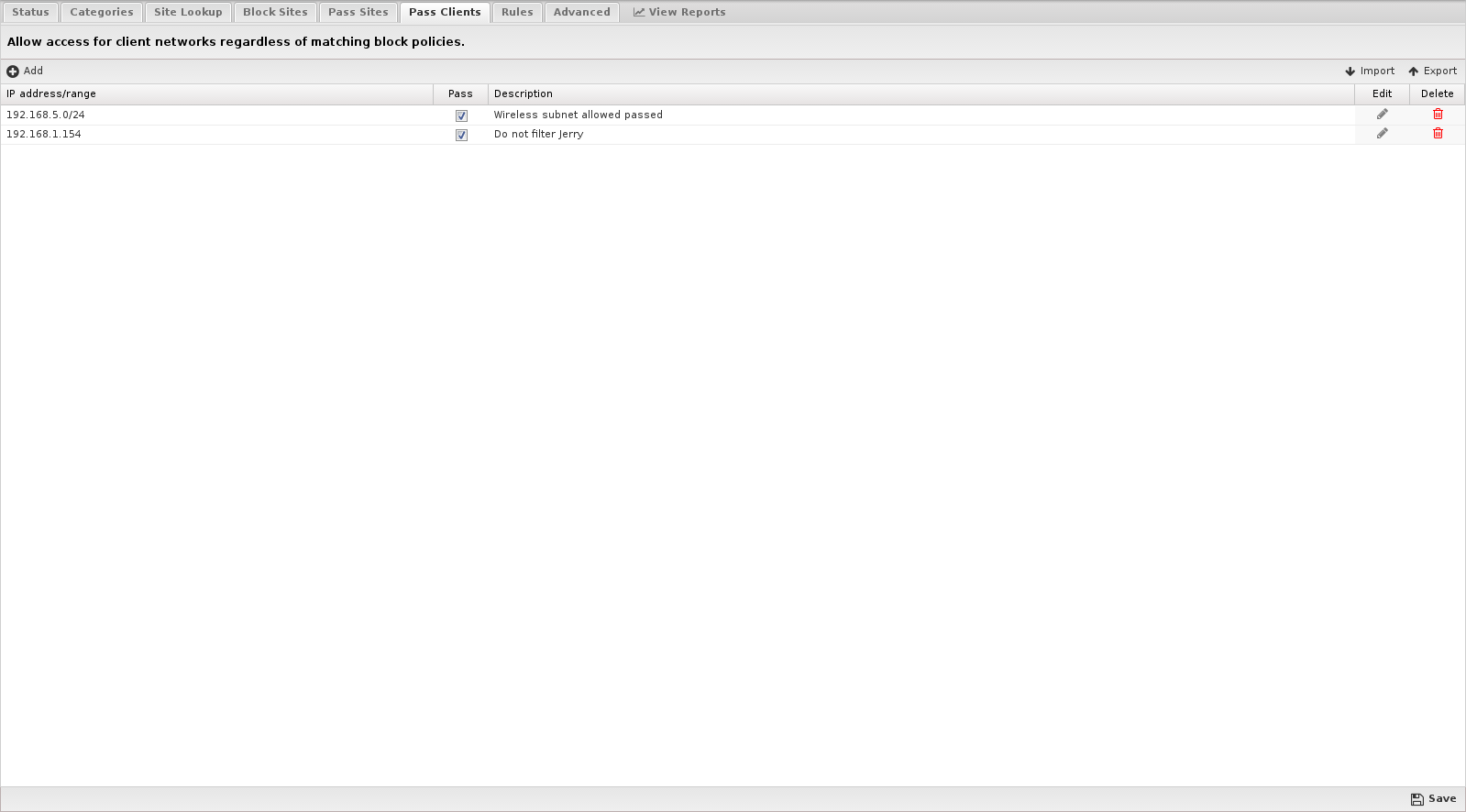
Task: Sort by IP address/range column header
Action: pos(216,94)
